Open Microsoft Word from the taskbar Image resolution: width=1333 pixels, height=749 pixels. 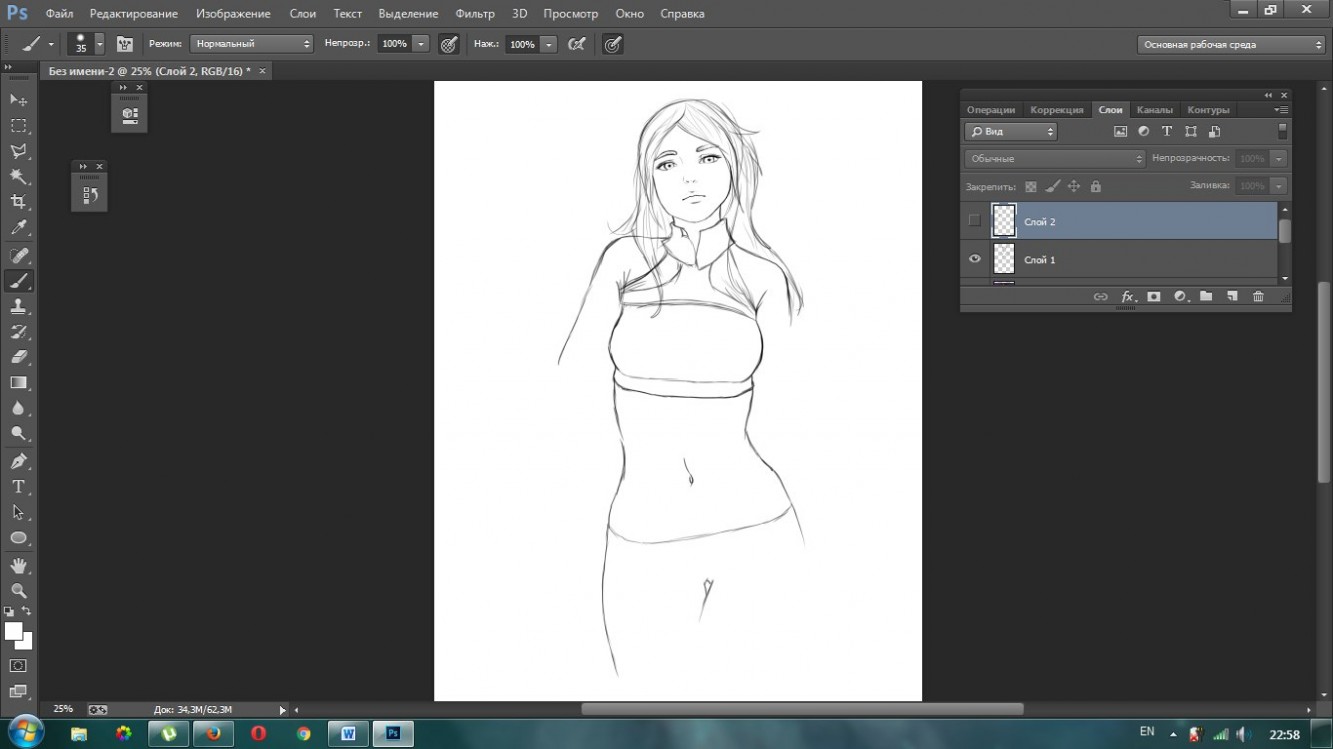(x=348, y=734)
